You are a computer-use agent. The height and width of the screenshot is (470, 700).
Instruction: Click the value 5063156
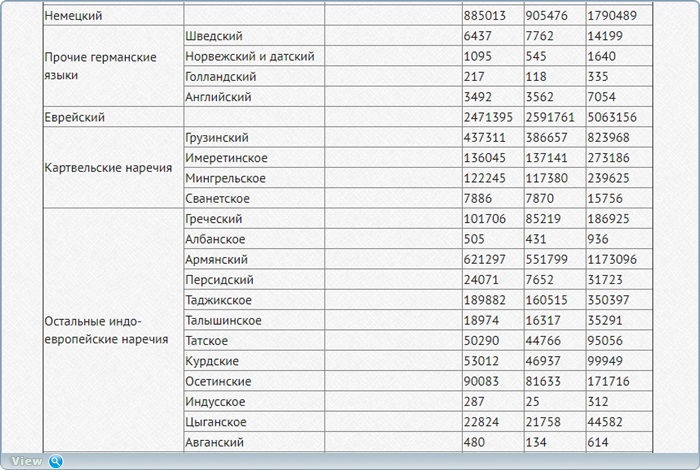click(x=612, y=117)
